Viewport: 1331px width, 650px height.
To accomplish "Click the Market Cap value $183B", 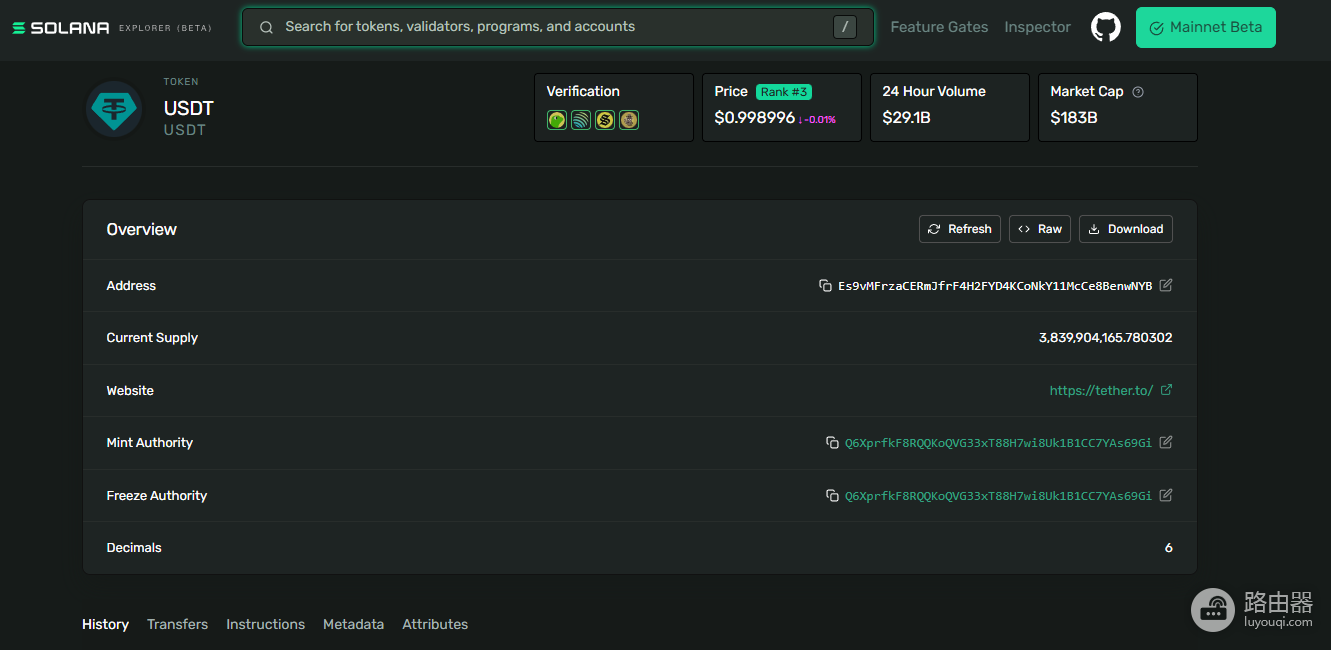I will [x=1074, y=118].
